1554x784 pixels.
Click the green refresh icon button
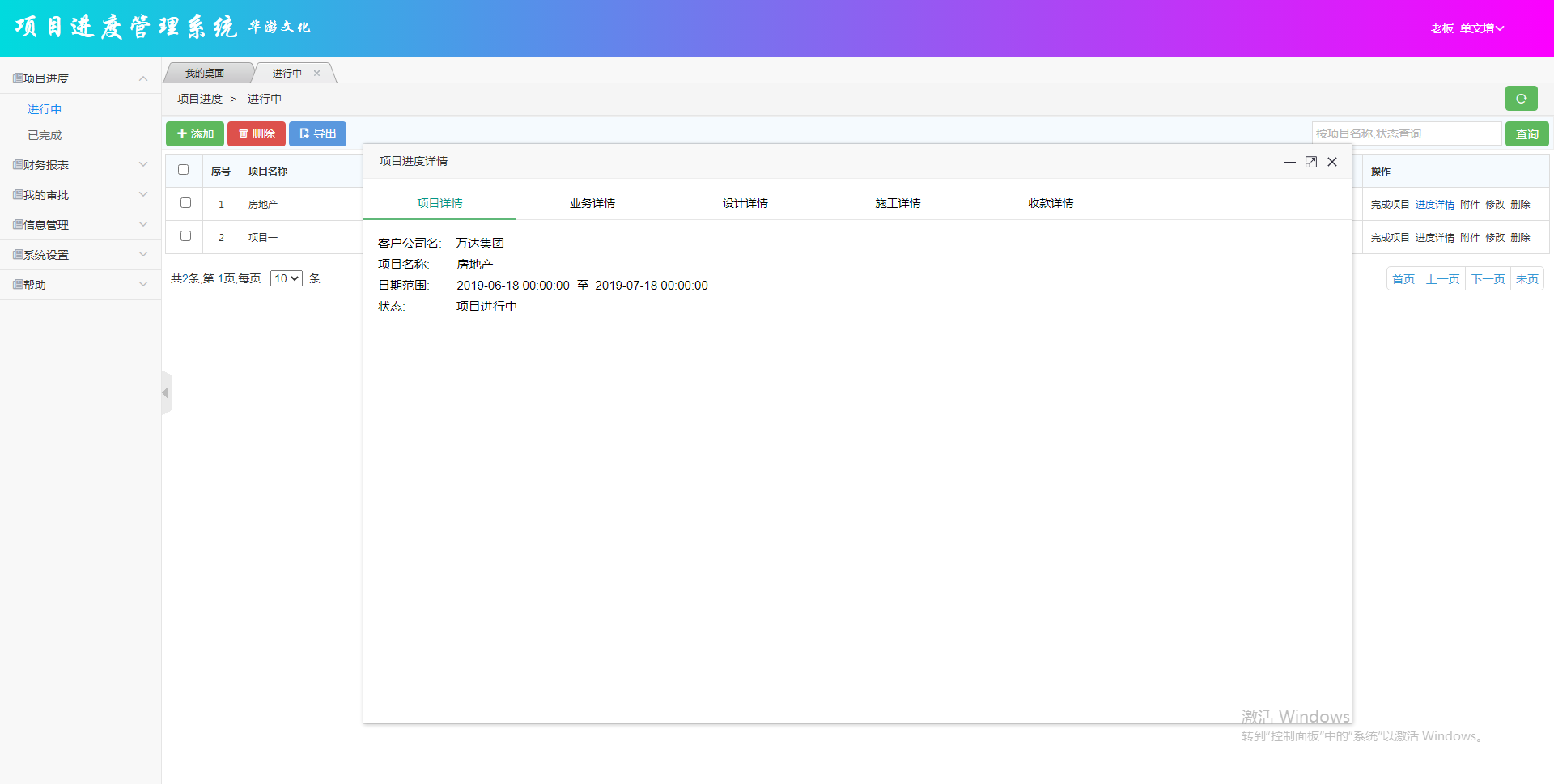click(1521, 99)
